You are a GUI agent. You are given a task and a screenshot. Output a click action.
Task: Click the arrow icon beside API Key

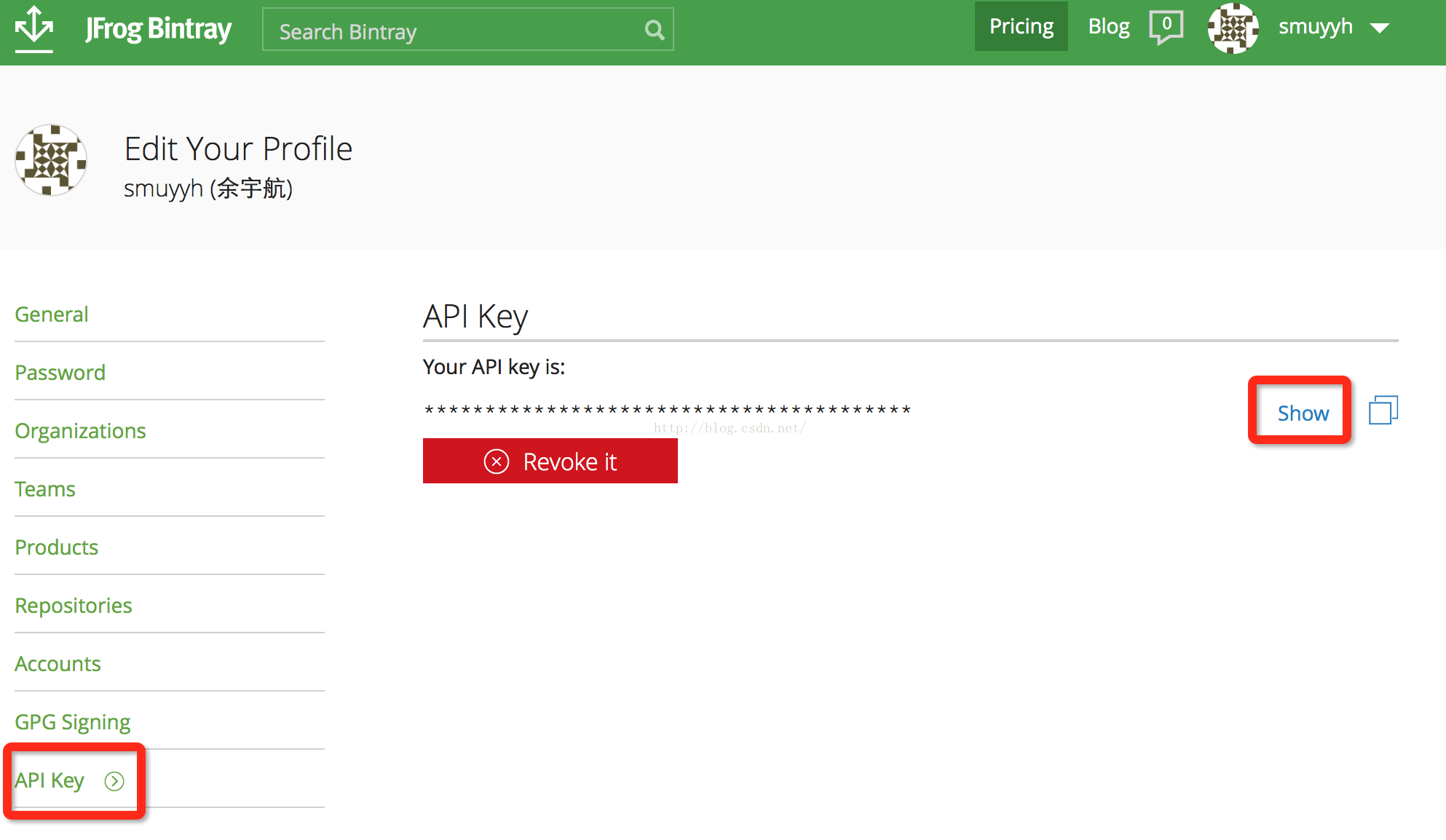coord(114,781)
